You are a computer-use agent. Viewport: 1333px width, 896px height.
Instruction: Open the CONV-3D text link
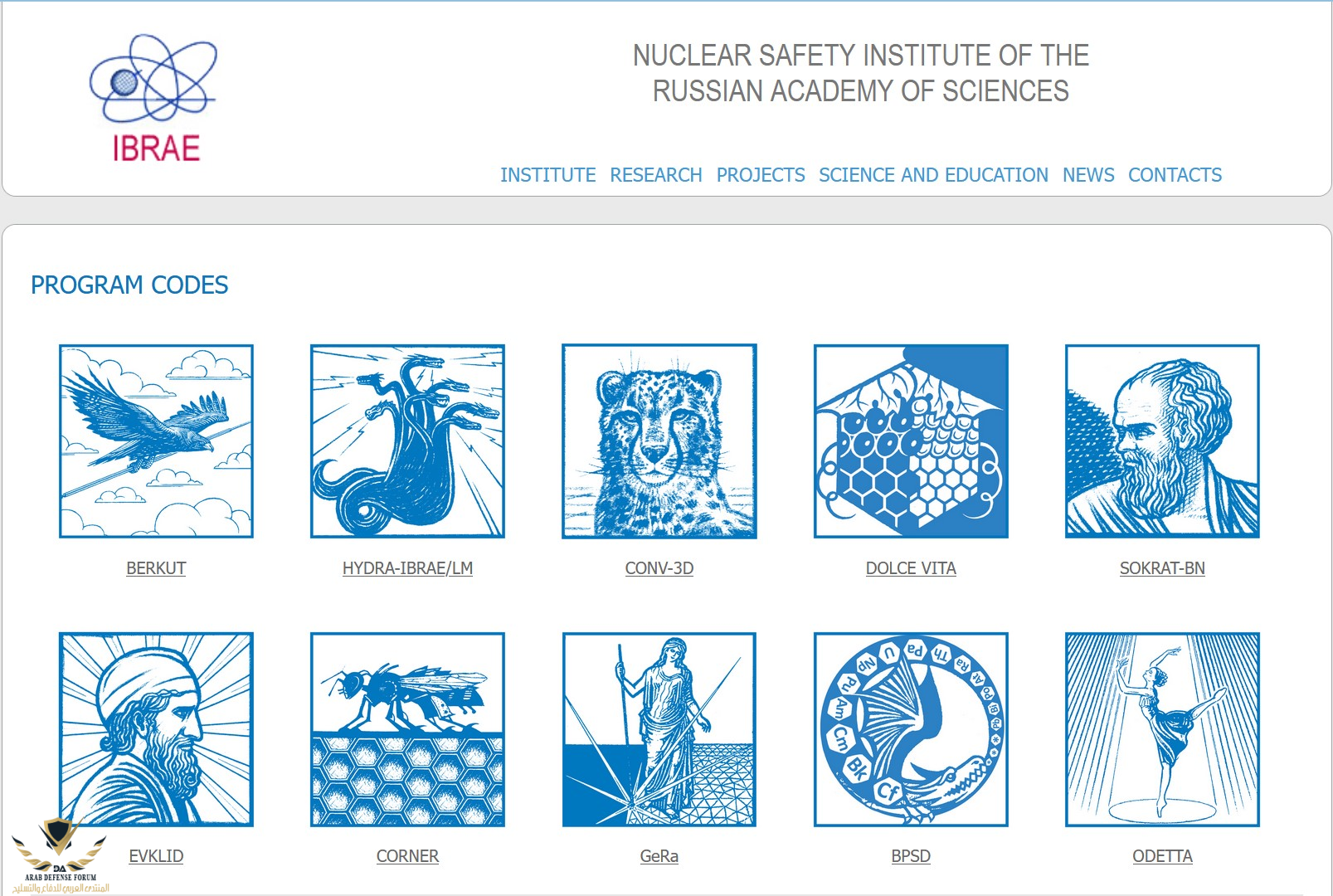click(659, 568)
